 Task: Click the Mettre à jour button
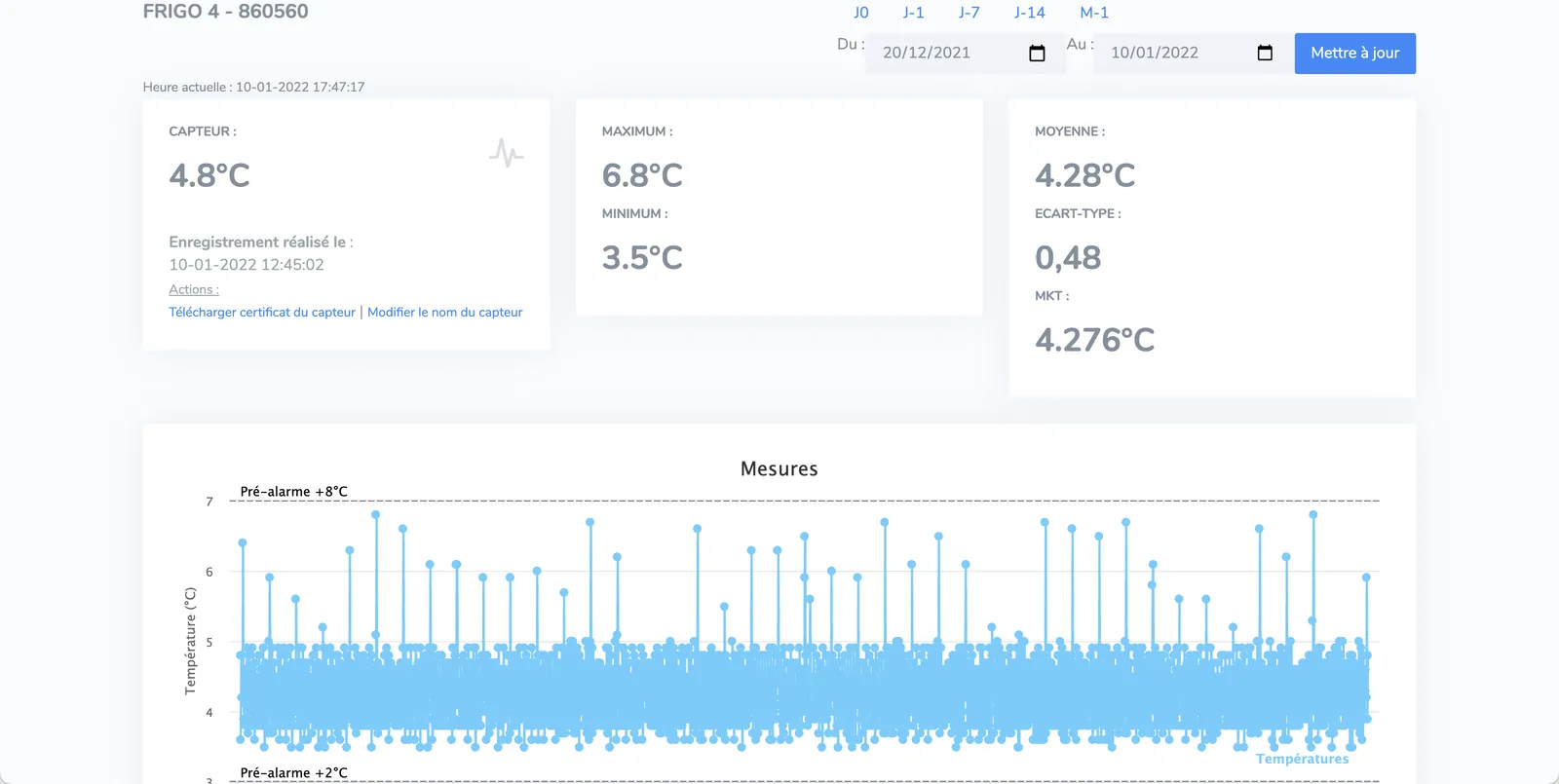point(1354,54)
